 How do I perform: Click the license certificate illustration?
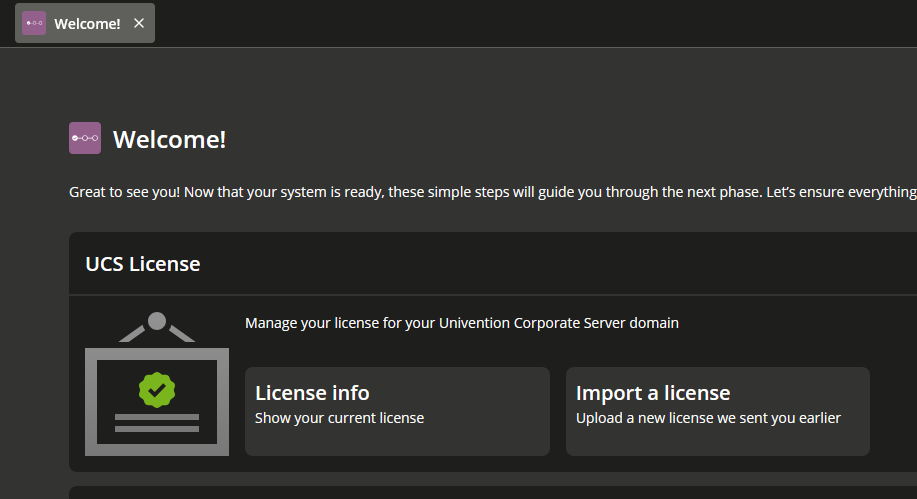point(157,384)
